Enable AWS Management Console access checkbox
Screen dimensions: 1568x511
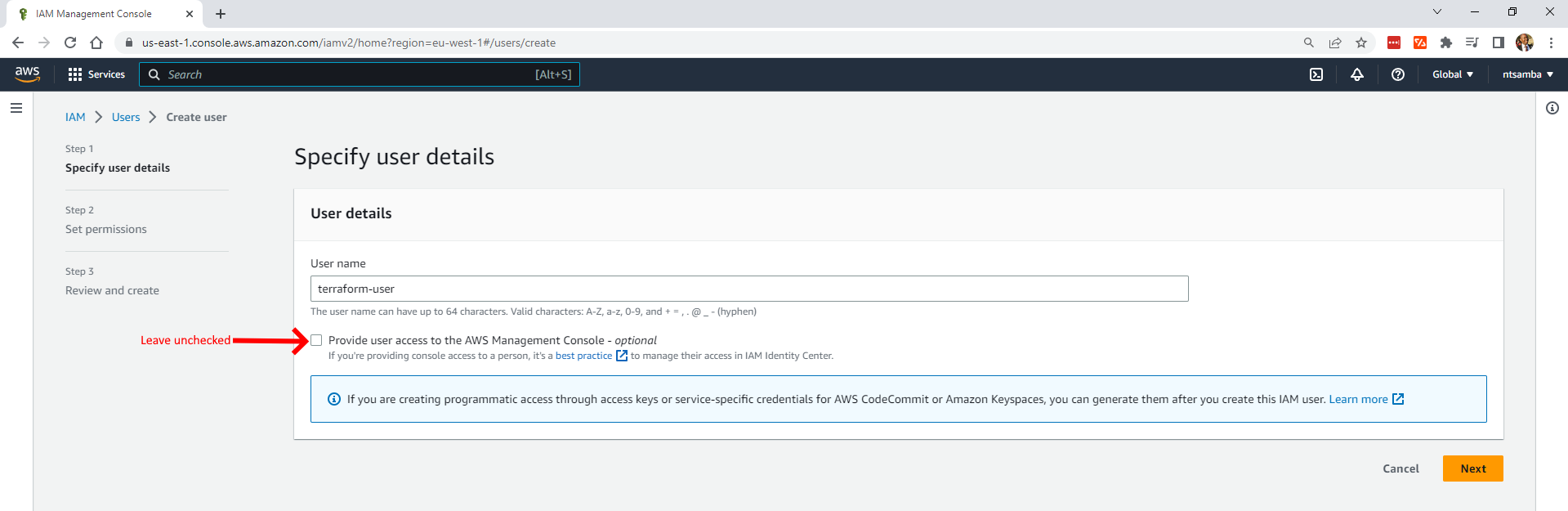[317, 340]
